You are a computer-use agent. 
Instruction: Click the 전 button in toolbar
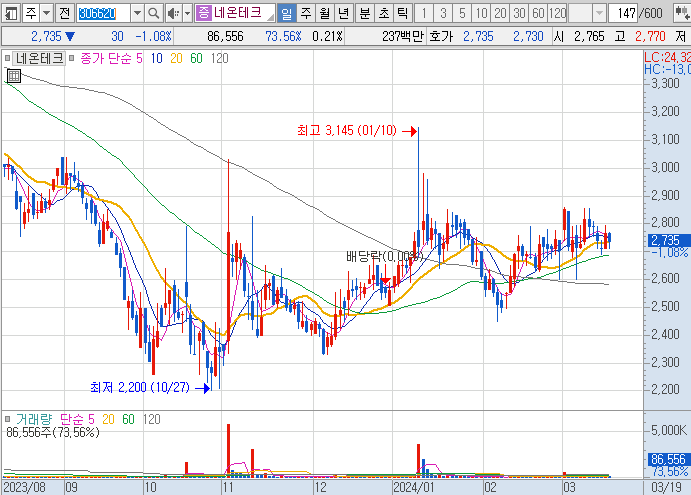coord(64,13)
